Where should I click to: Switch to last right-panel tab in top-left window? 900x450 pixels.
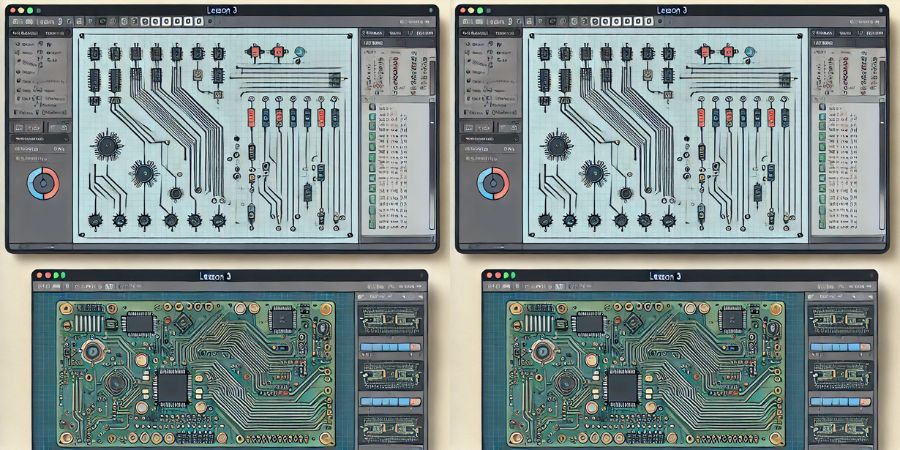(425, 33)
